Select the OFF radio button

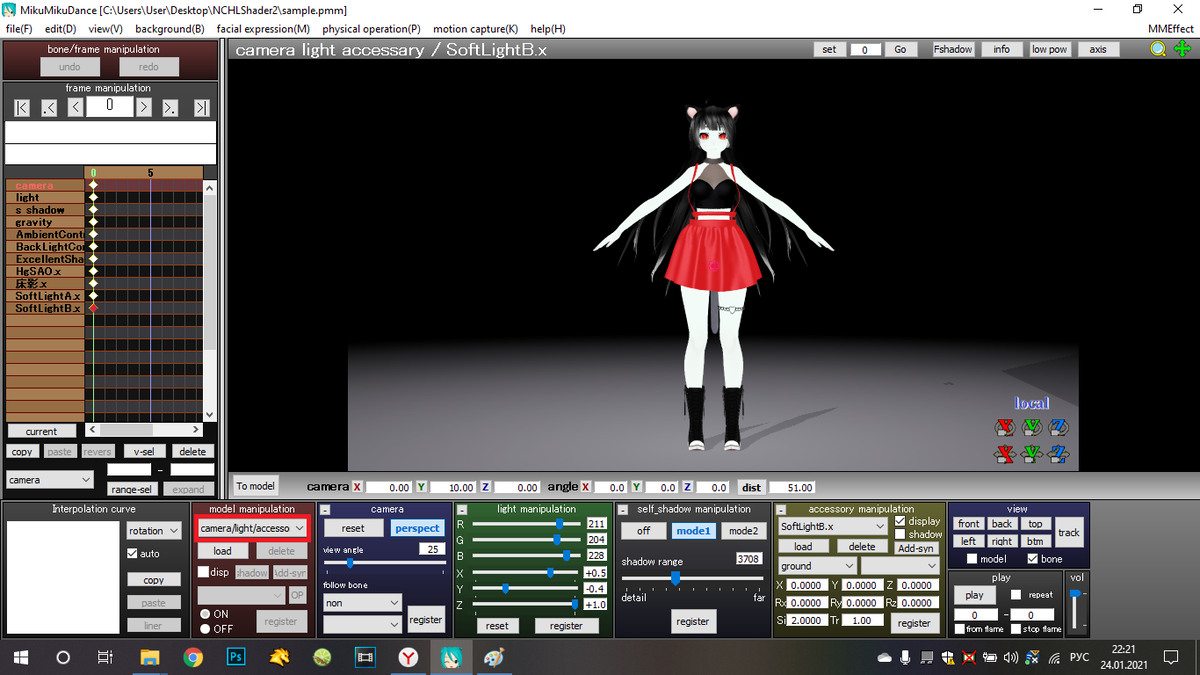click(x=205, y=628)
